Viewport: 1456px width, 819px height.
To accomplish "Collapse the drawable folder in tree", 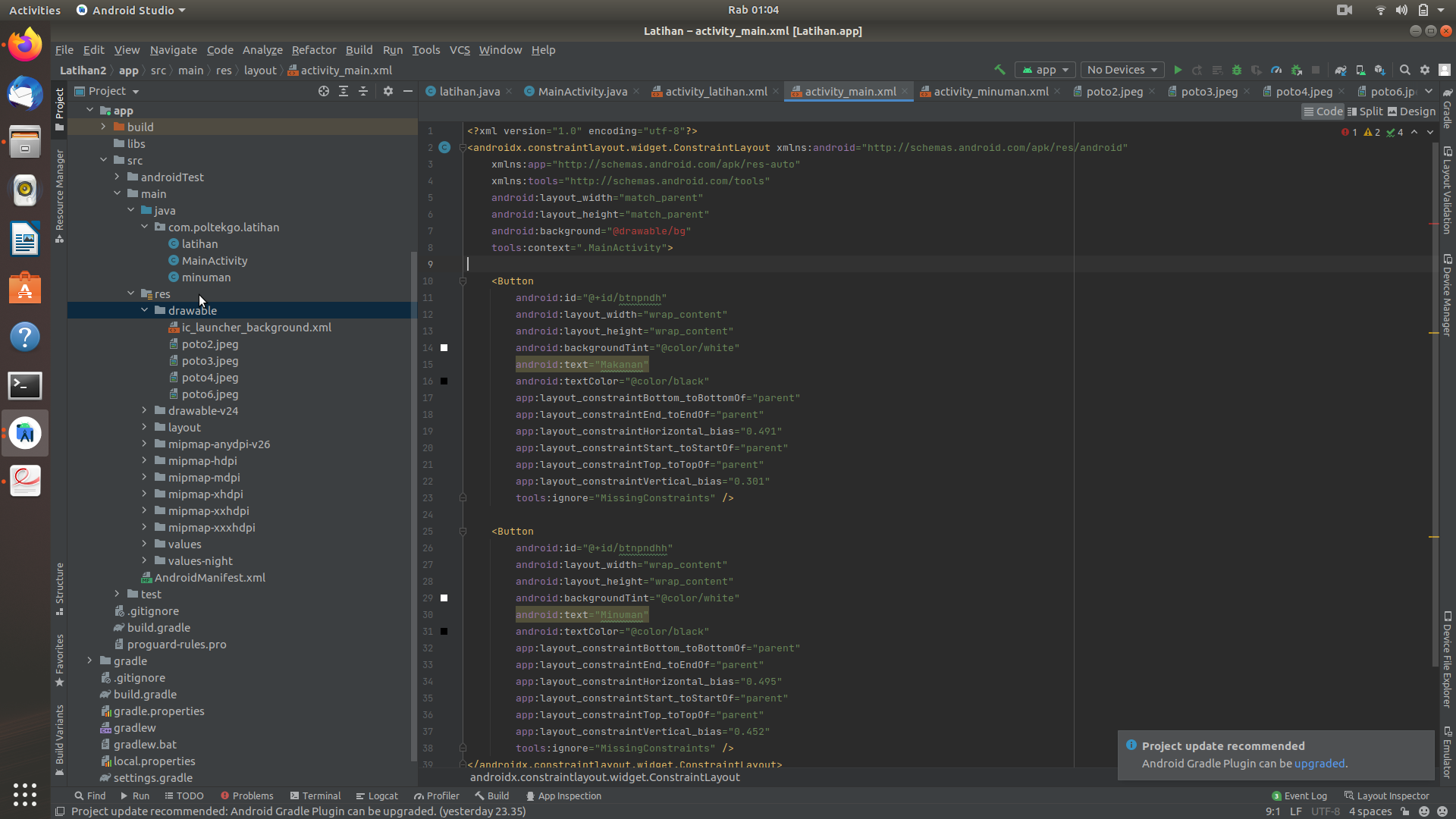I will coord(144,310).
